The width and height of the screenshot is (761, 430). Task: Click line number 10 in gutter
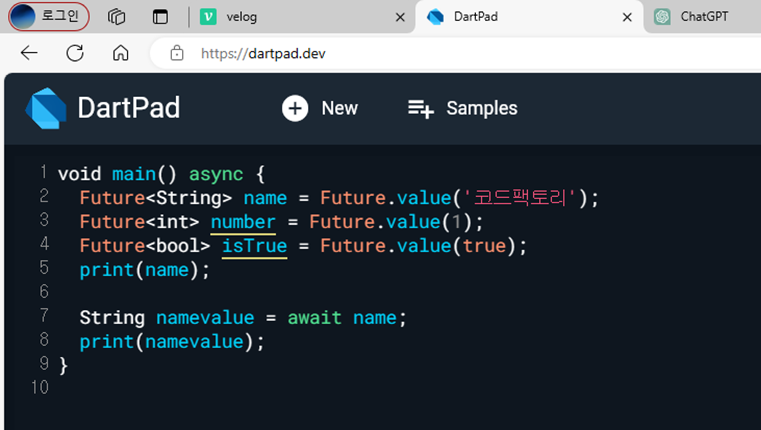point(40,387)
